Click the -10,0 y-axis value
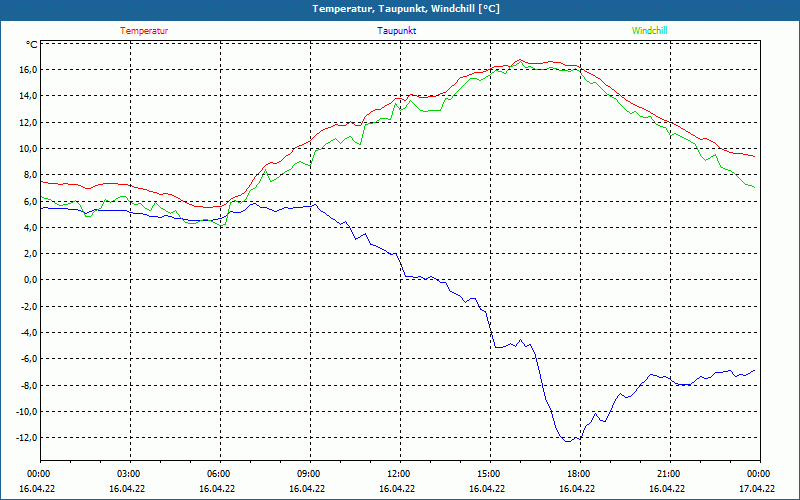Screen dimensions: 800x500 27,412
